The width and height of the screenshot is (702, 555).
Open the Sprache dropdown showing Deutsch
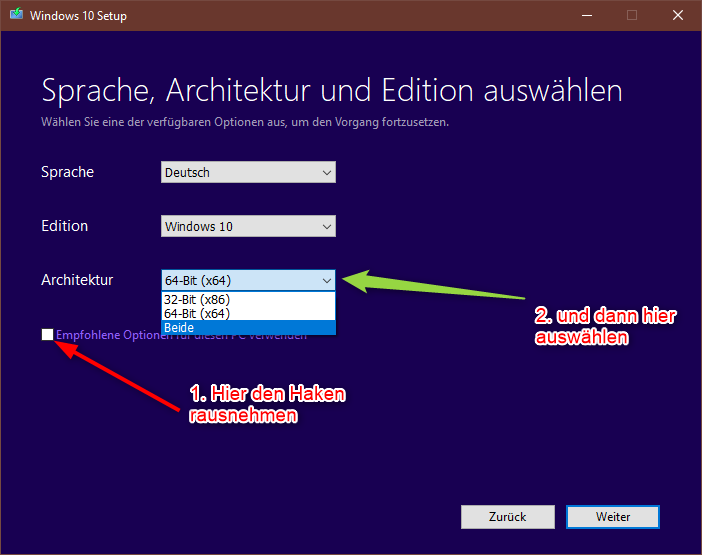pyautogui.click(x=248, y=172)
